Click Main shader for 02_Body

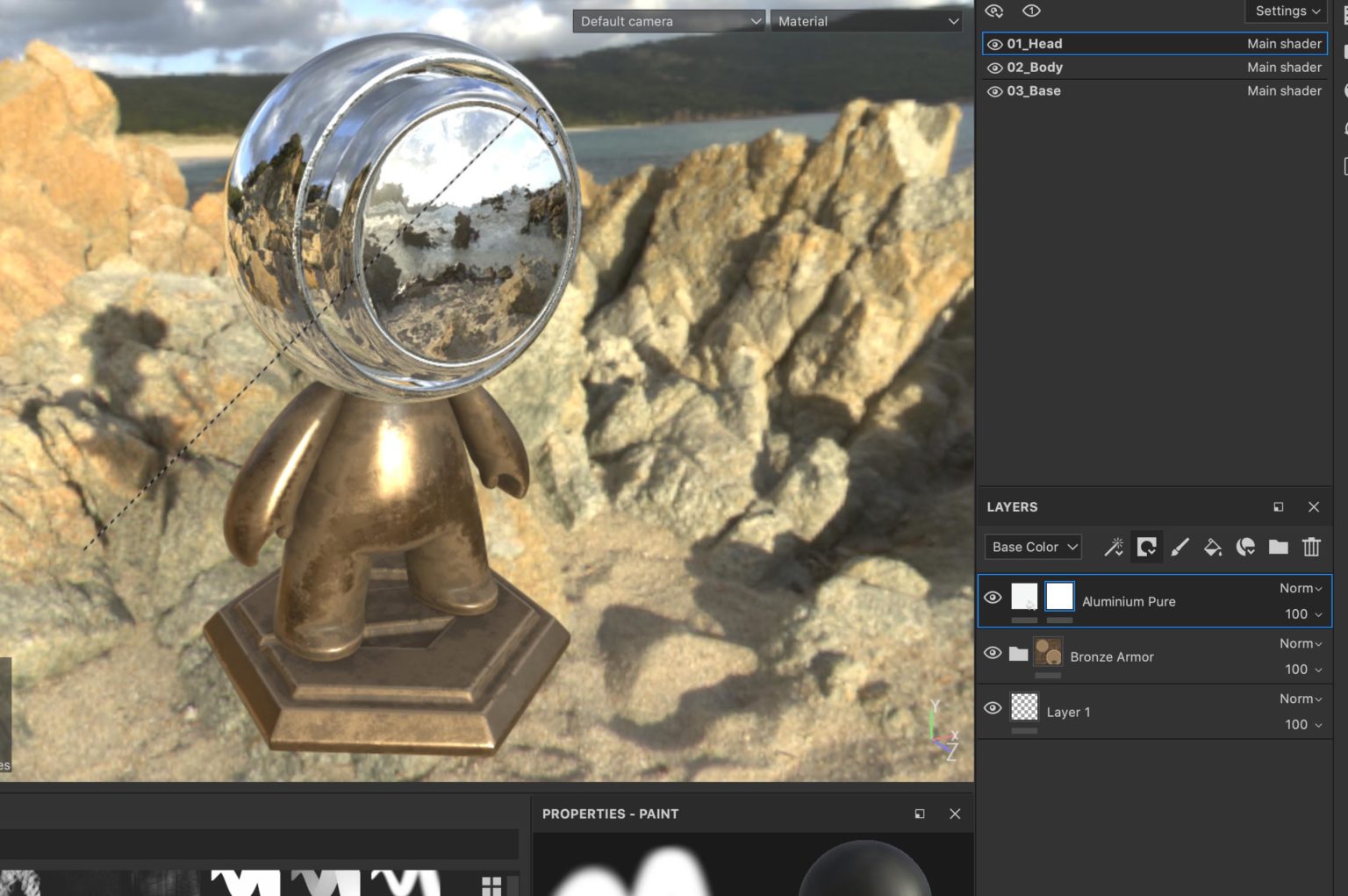[x=1284, y=68]
